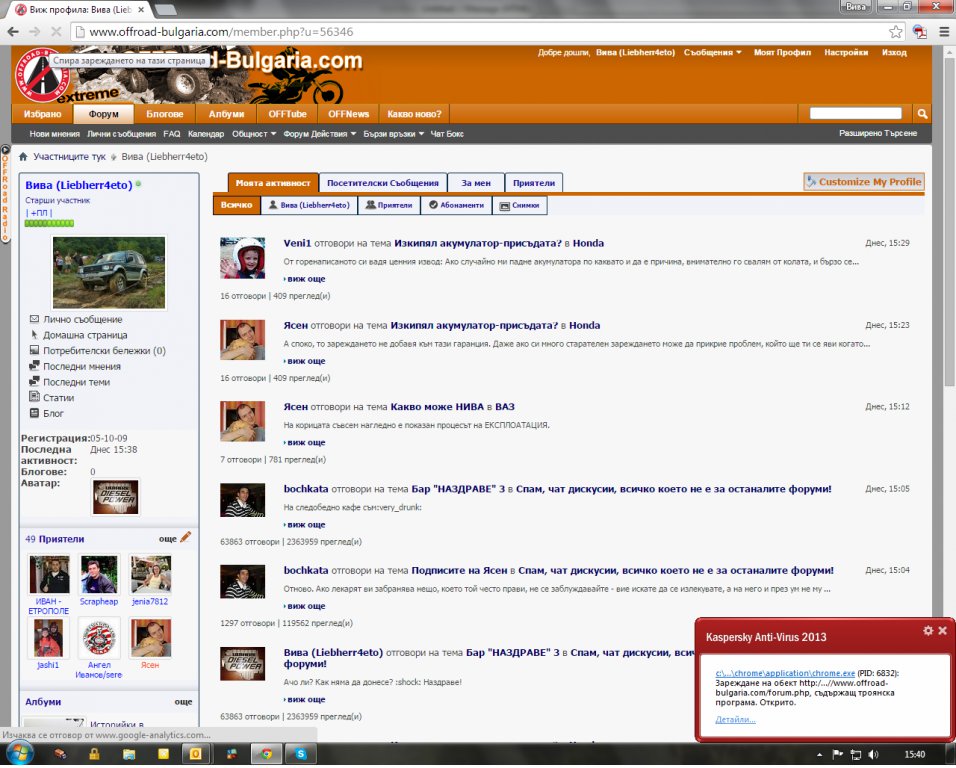Image resolution: width=956 pixels, height=768 pixels.
Task: Filter activity by Снимки
Action: [519, 205]
